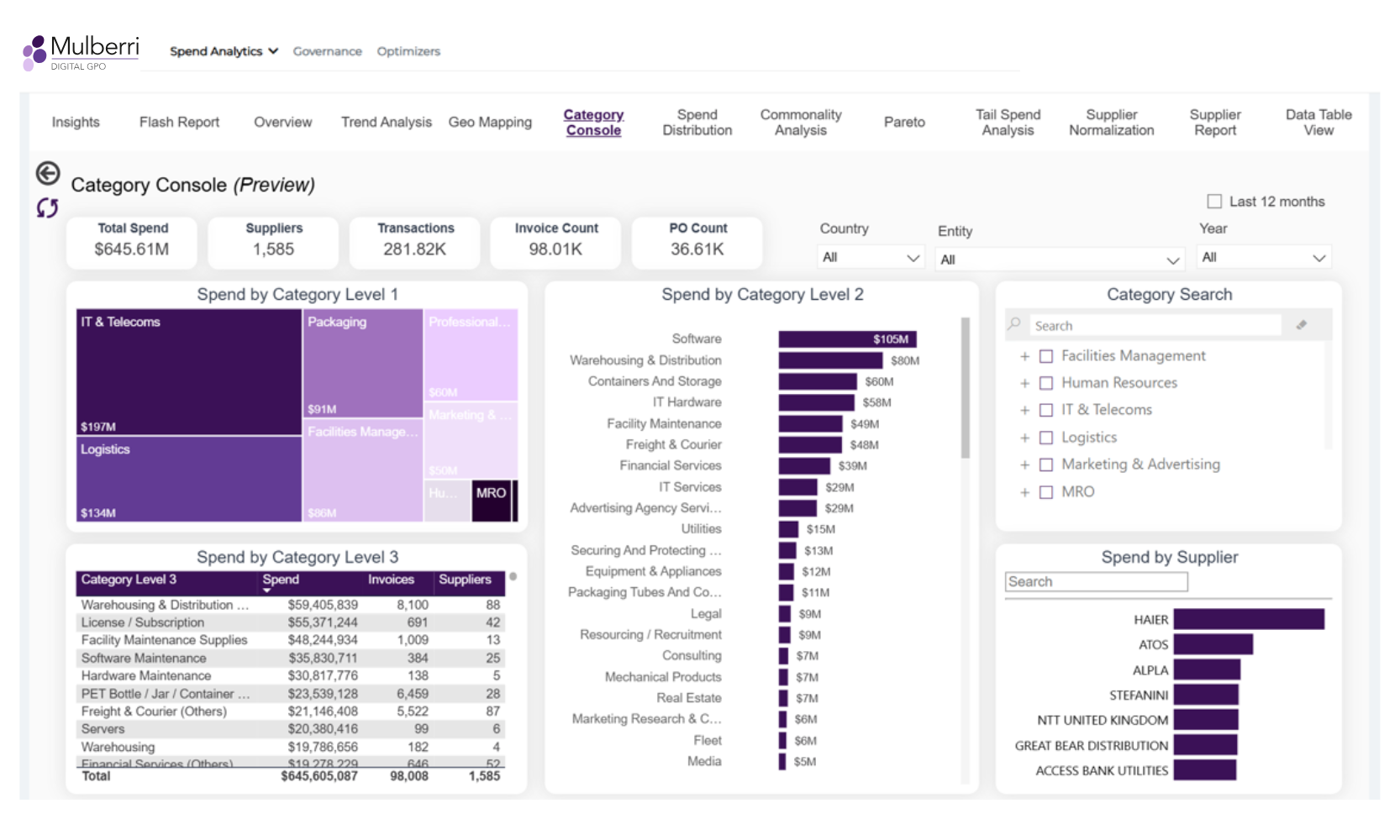Select the IT & Telecoms treemap tile
1400x840 pixels.
[x=188, y=372]
